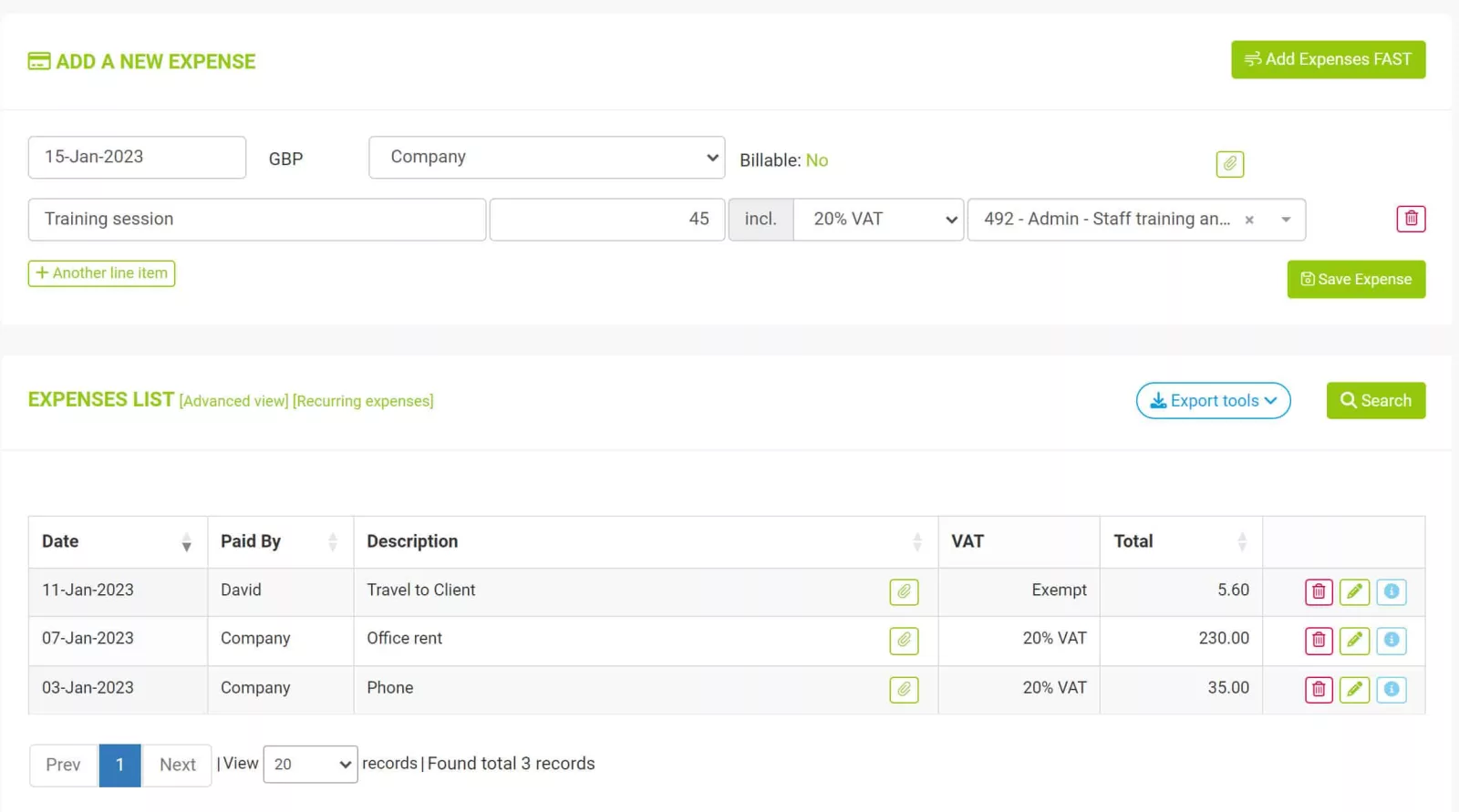
Task: Delete the Office rent expense
Action: (1319, 640)
